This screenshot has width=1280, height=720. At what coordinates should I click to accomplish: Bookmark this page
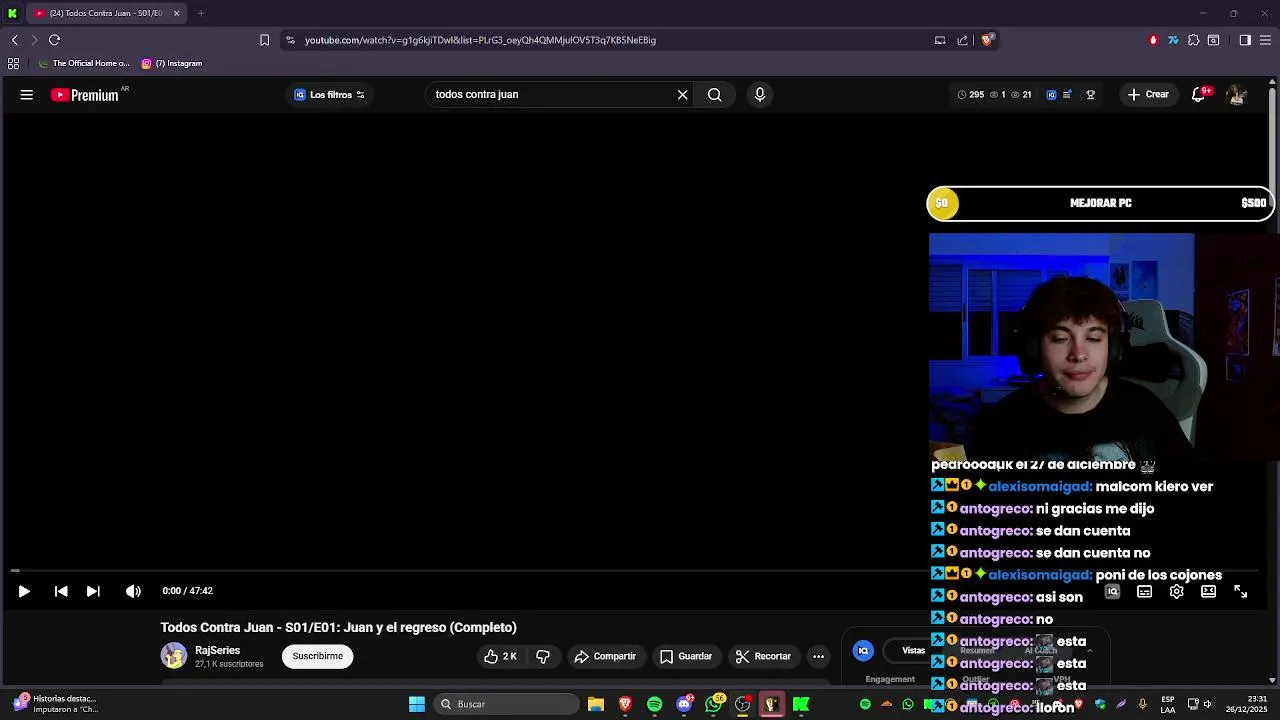[264, 40]
